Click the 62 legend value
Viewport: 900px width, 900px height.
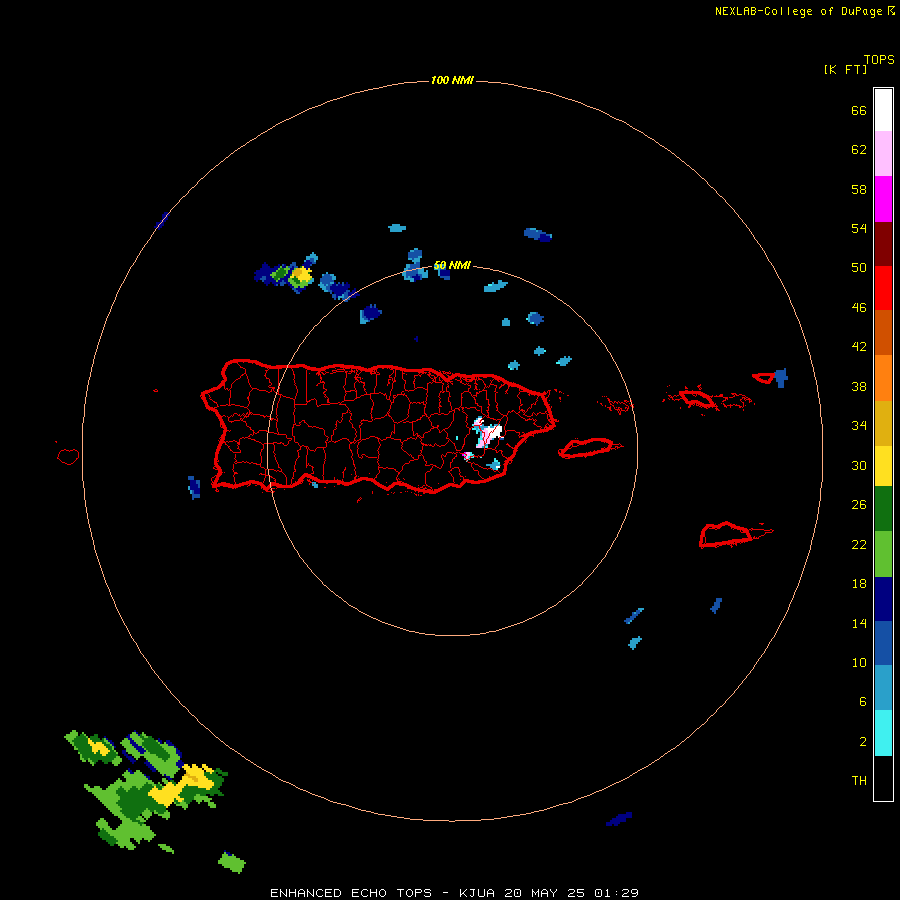coord(859,150)
